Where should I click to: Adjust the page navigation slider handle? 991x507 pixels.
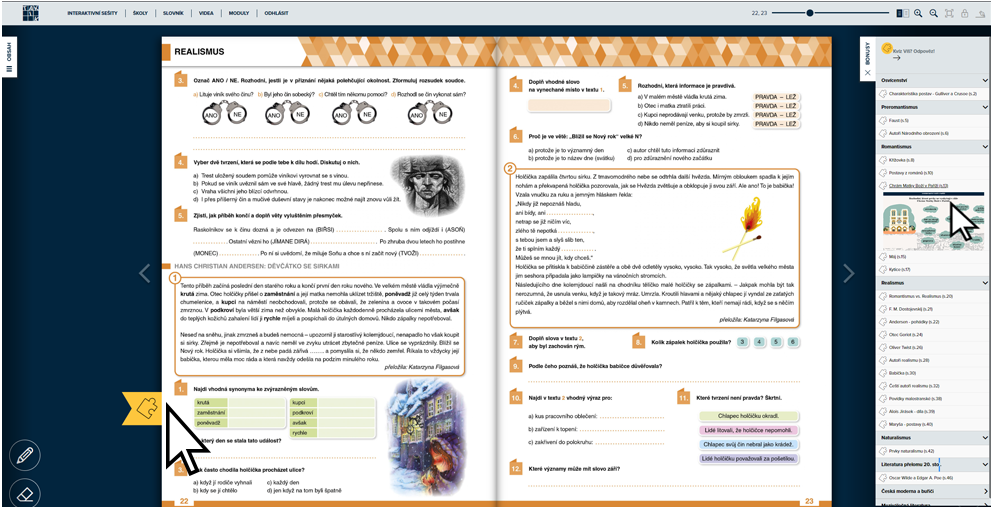tap(810, 13)
